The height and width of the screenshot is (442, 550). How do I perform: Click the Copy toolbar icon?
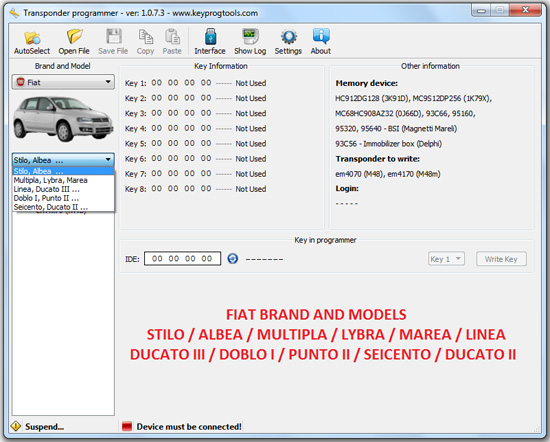146,42
